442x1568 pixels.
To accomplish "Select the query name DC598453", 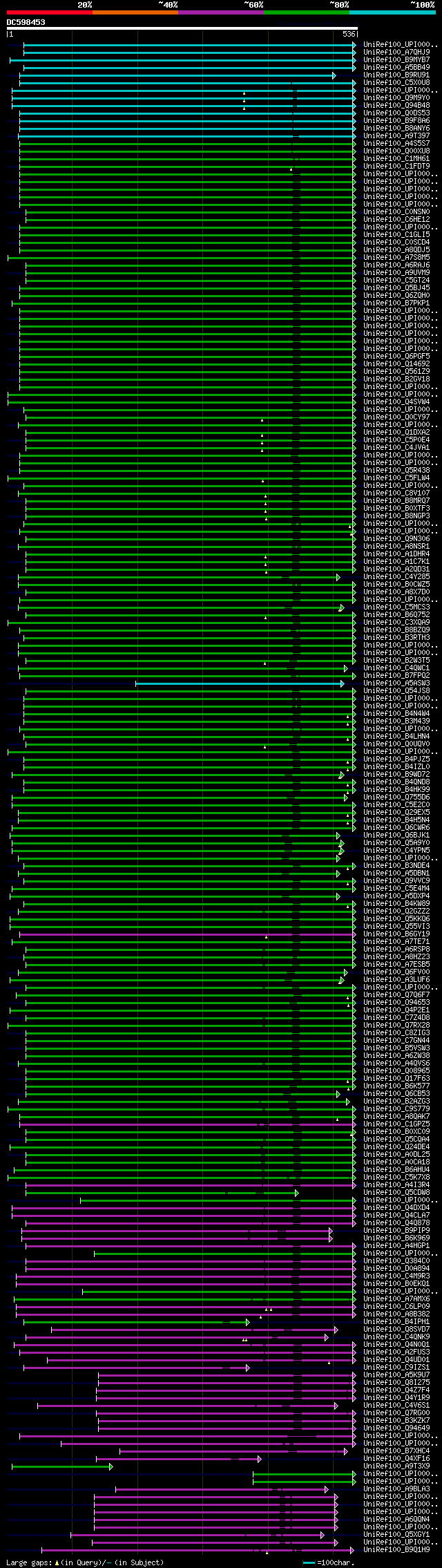I will point(26,22).
